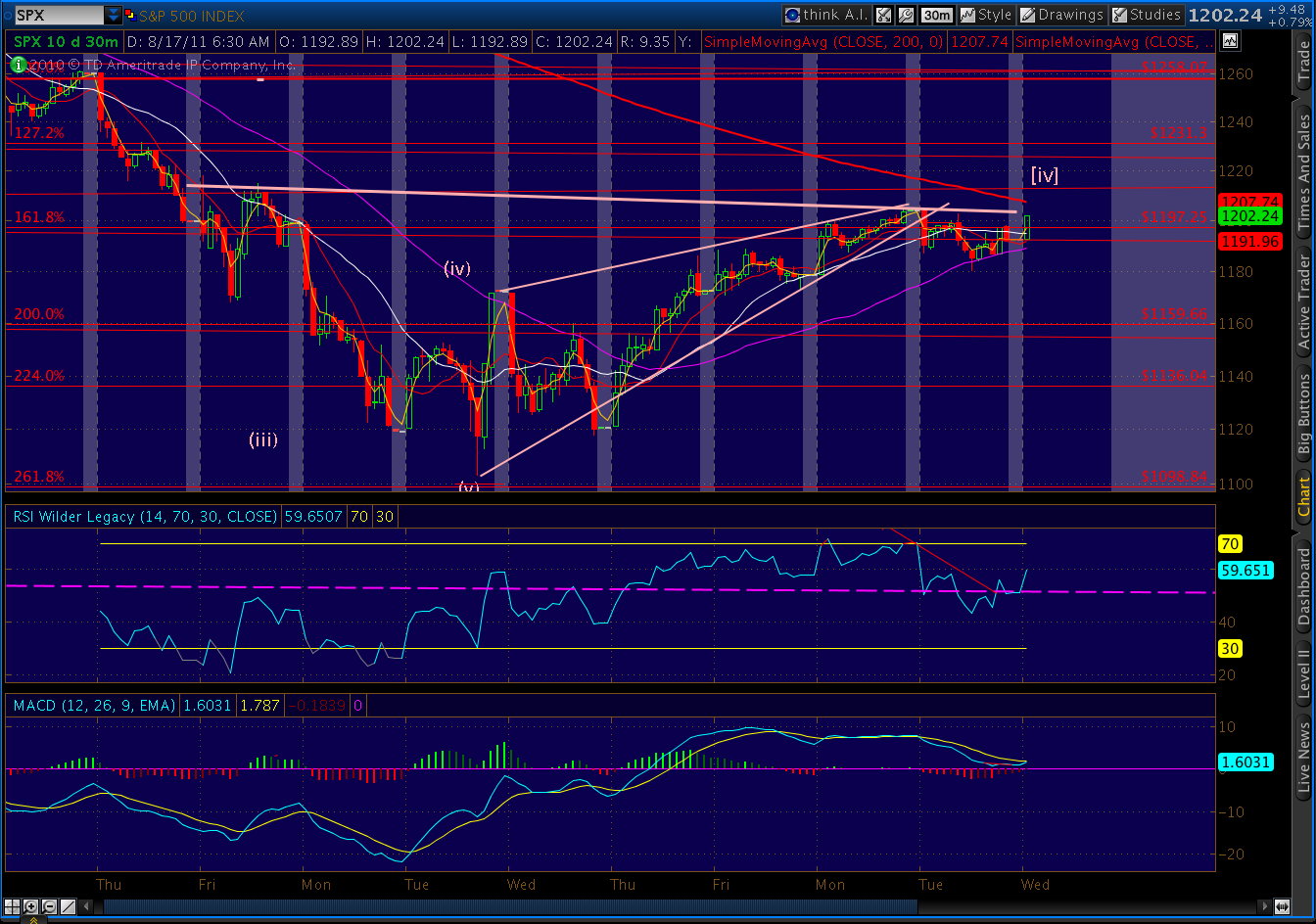Open the Dashboard side tab
Viewport: 1316px width, 924px height.
[x=1302, y=586]
